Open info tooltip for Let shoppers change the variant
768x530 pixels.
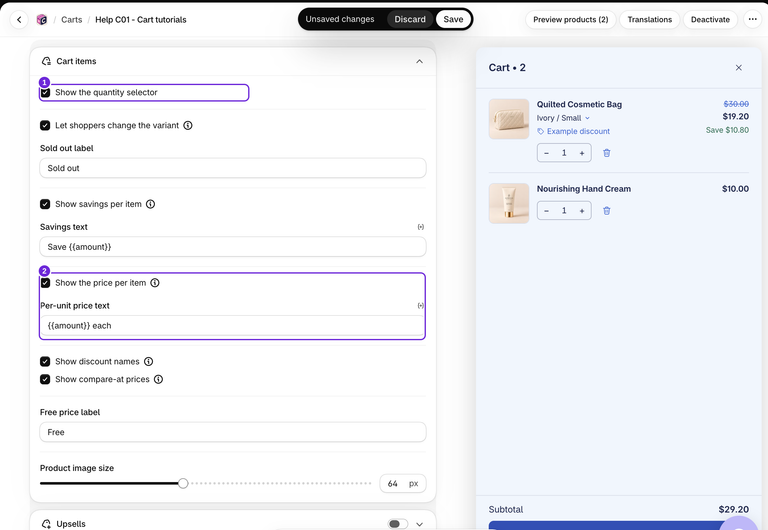pyautogui.click(x=188, y=125)
